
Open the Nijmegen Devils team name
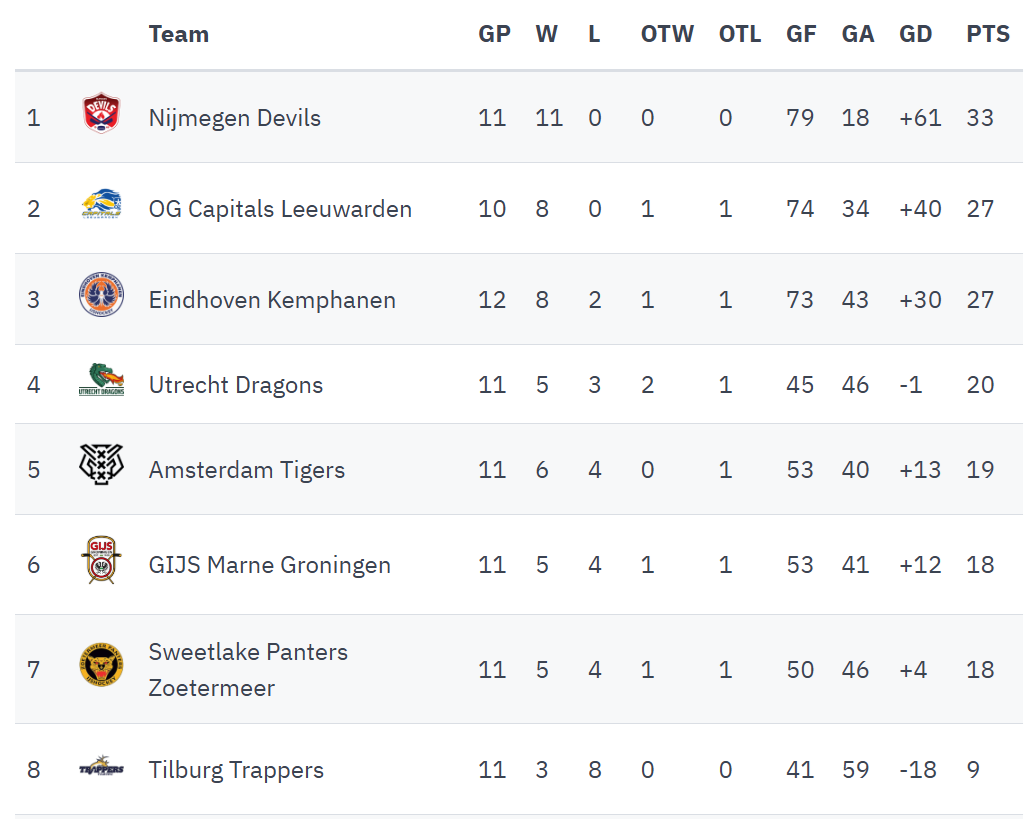pyautogui.click(x=235, y=118)
